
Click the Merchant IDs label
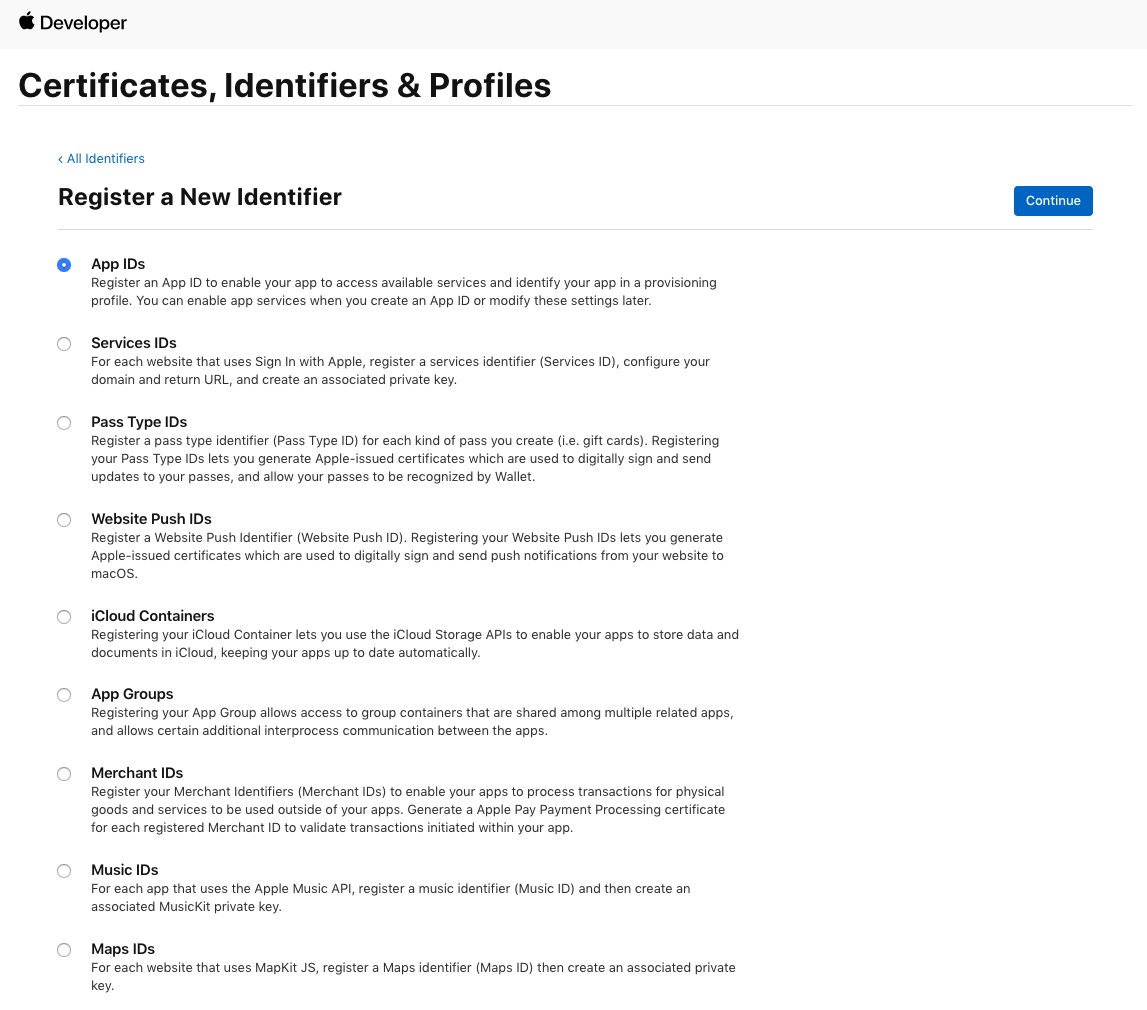click(137, 773)
